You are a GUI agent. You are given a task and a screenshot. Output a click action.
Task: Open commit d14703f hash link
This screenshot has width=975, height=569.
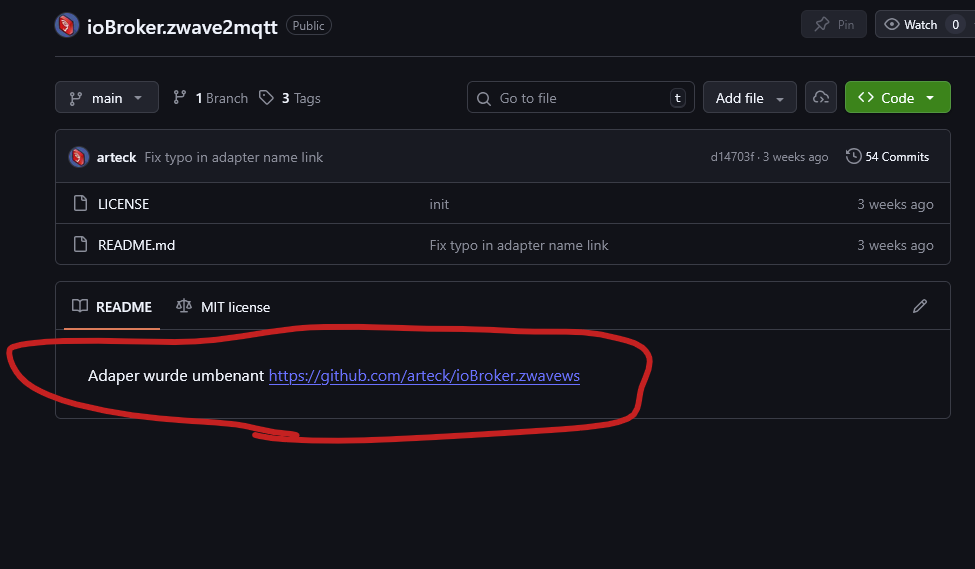coord(734,157)
